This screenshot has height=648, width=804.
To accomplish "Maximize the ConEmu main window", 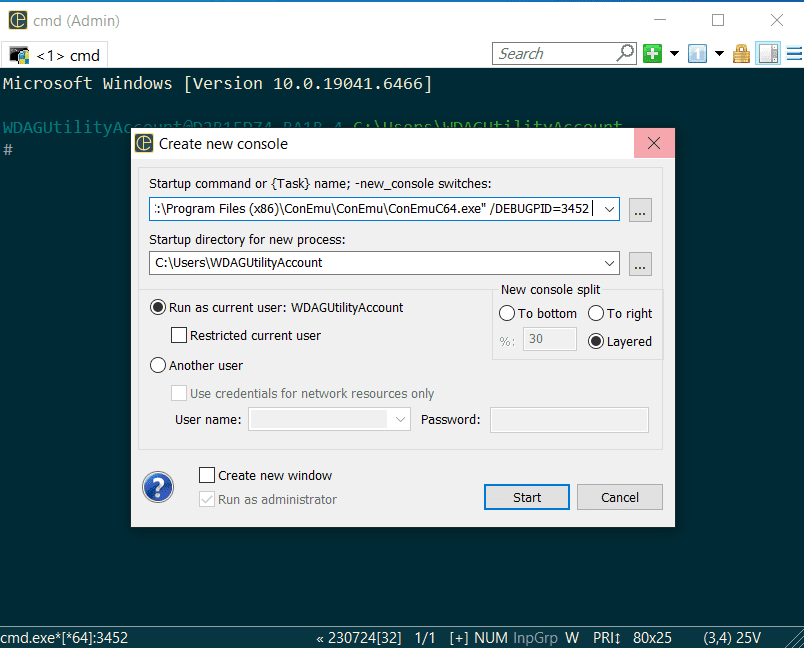I will (718, 21).
